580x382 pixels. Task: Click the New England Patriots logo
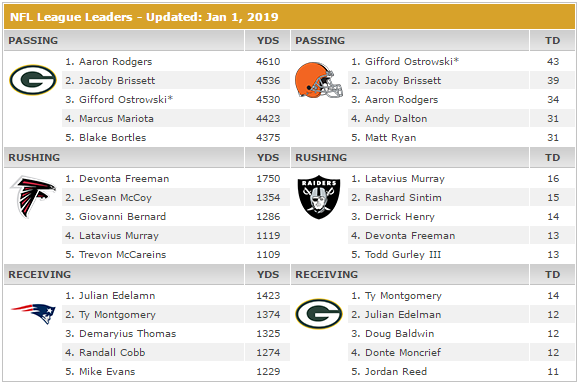33,314
